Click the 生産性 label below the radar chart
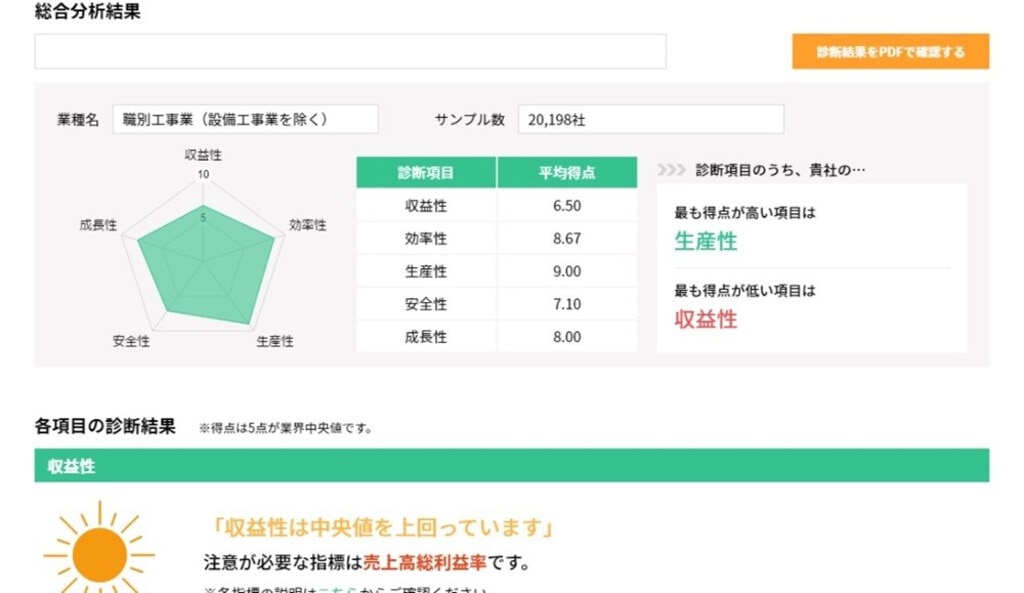1024x593 pixels. tap(275, 341)
